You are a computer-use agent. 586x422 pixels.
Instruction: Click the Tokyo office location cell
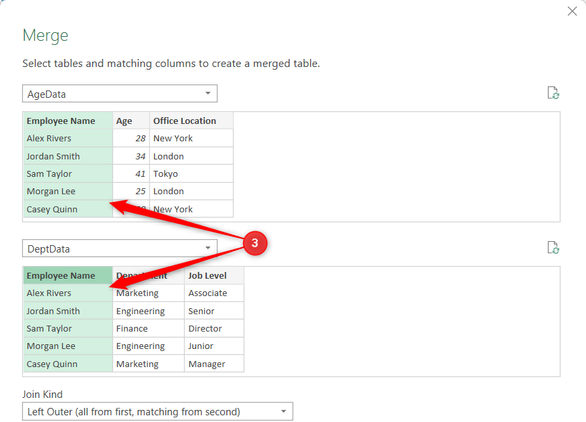pyautogui.click(x=191, y=174)
